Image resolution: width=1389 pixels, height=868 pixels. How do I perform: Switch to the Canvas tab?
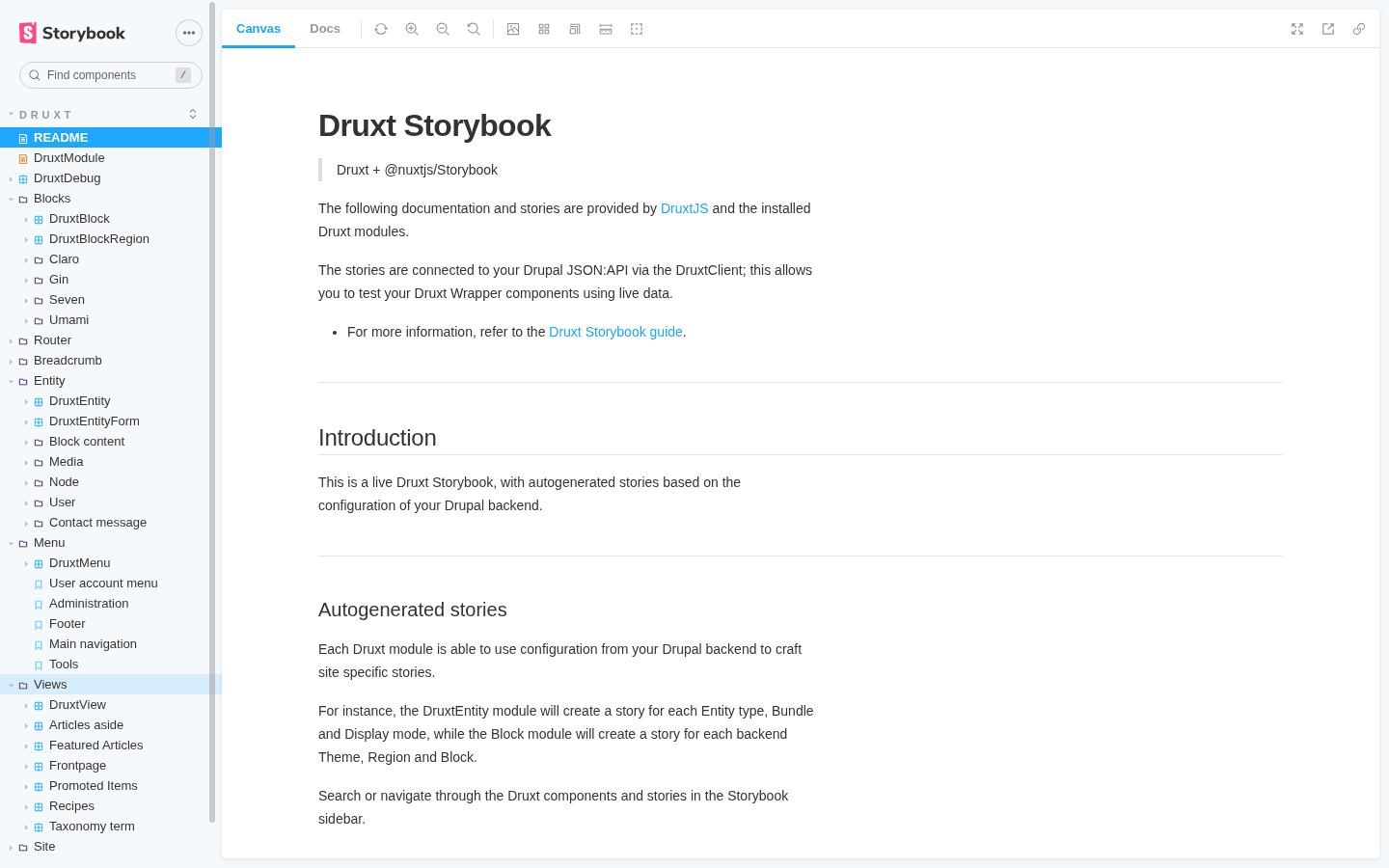point(259,29)
